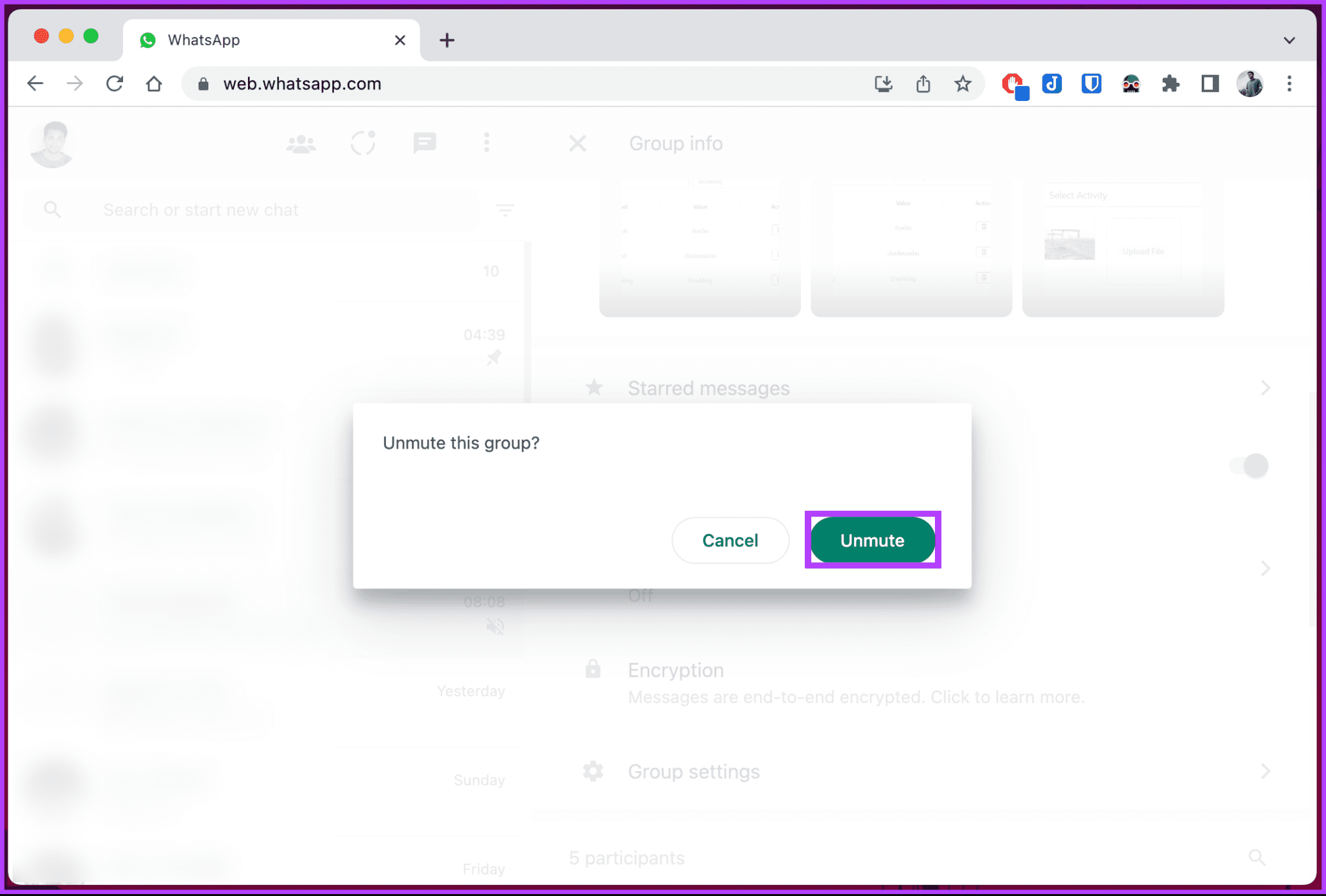Expand Starred messages section

tap(1262, 388)
